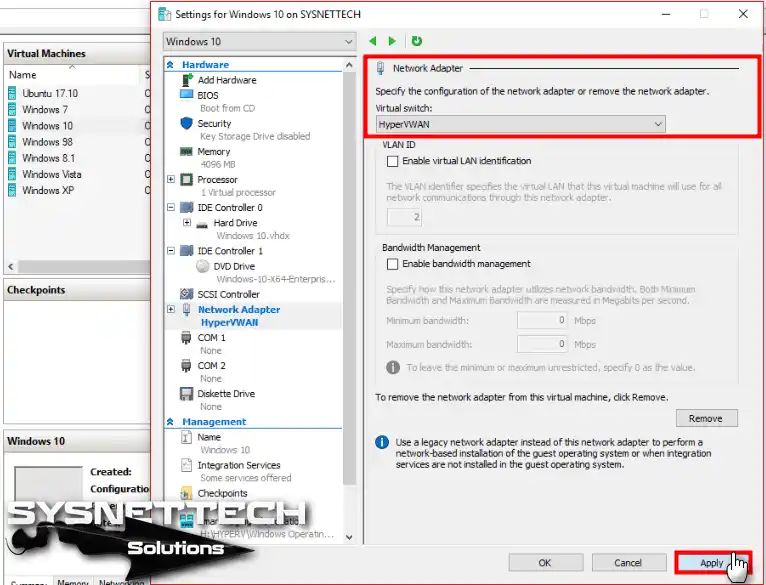This screenshot has width=766, height=585.
Task: Select '4096 MB' memory value
Action: pos(218,164)
